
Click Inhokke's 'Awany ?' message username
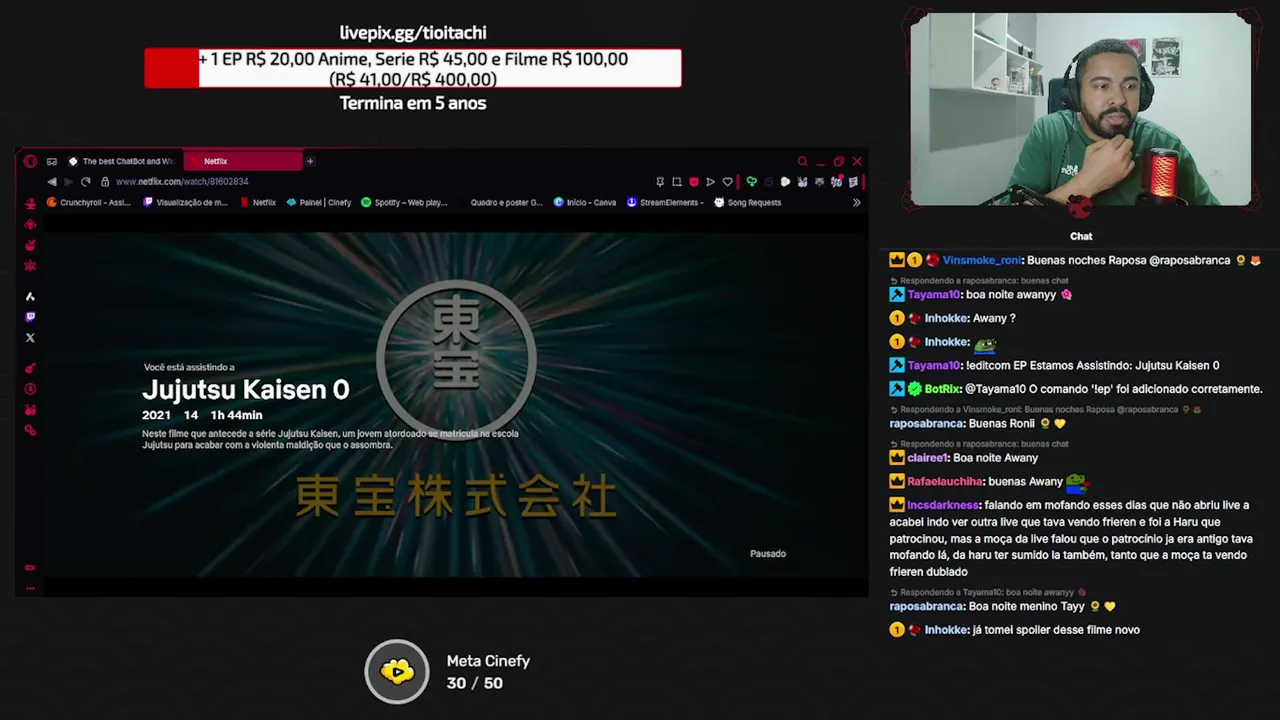click(946, 318)
